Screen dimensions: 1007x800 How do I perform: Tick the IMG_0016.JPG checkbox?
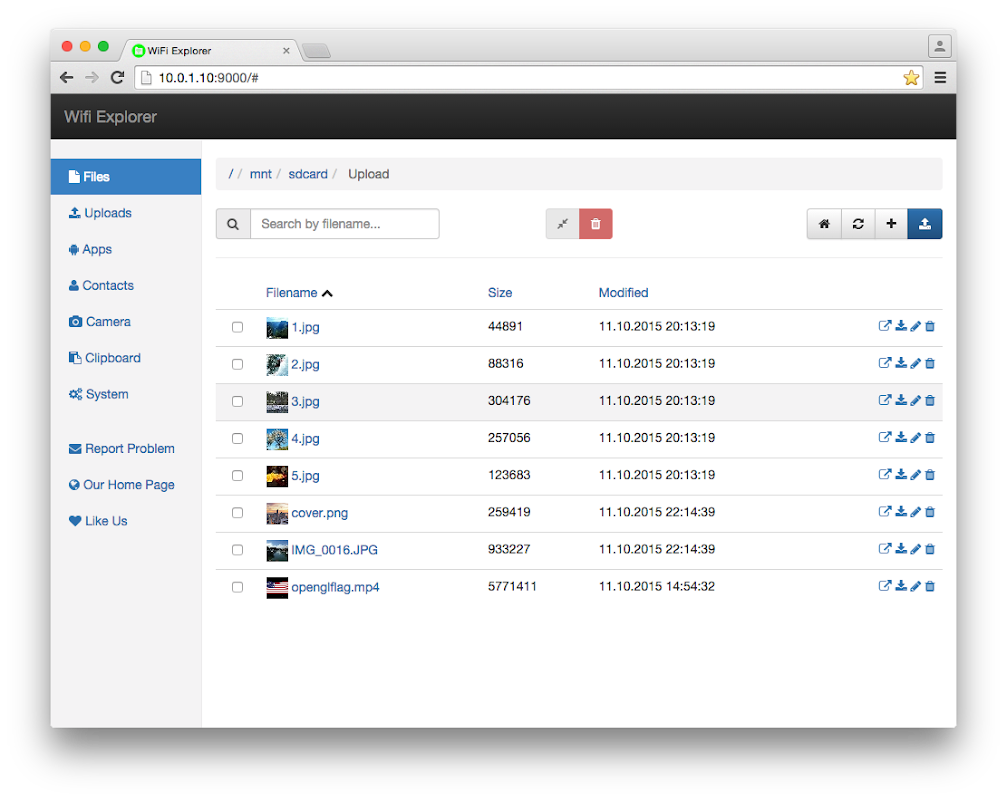(237, 550)
